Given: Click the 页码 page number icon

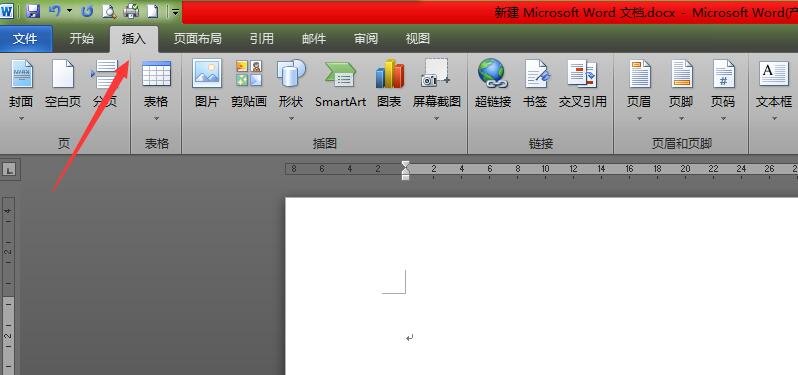Looking at the screenshot, I should pos(723,74).
